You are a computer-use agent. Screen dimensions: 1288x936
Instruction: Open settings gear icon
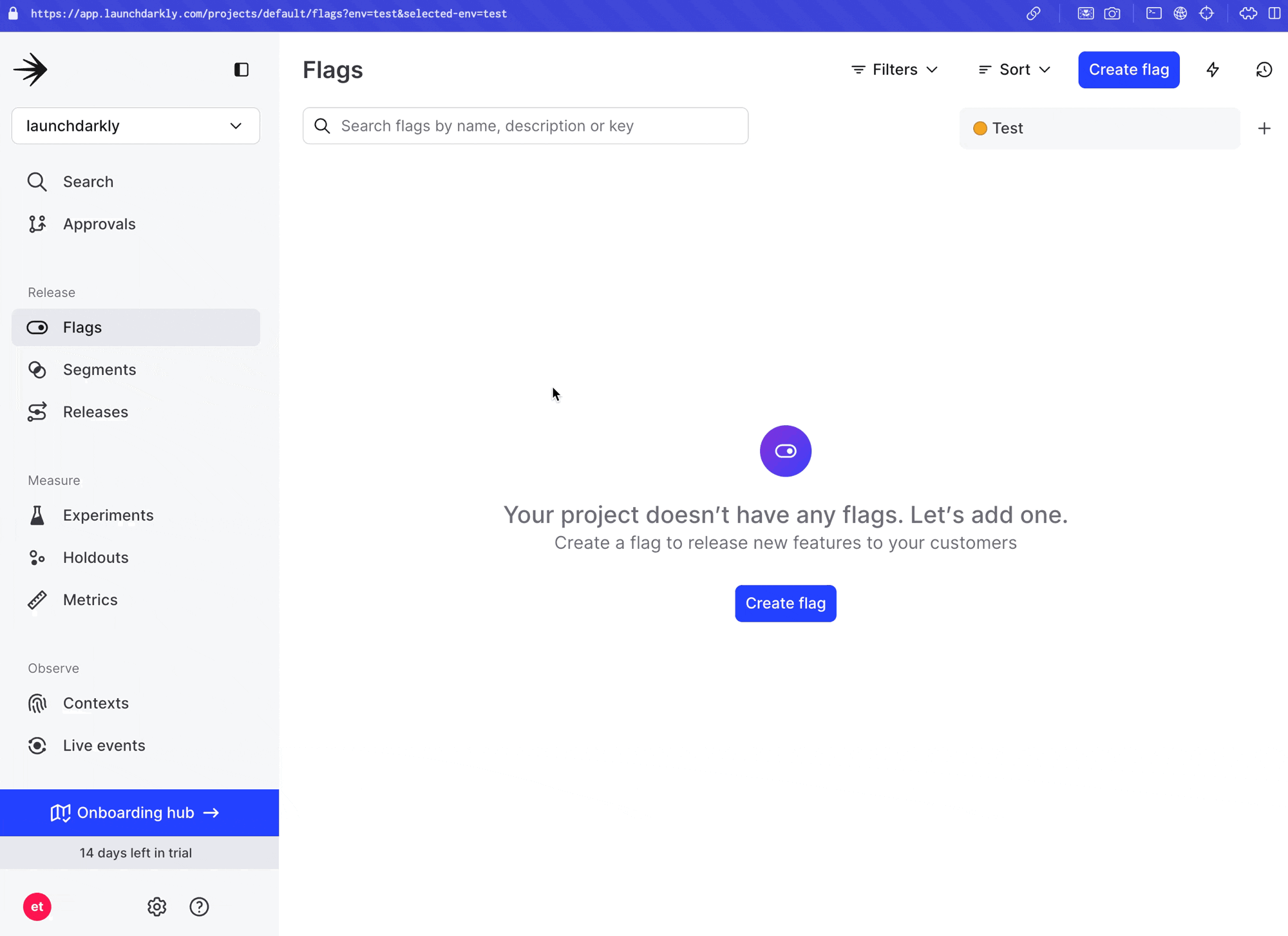(157, 907)
